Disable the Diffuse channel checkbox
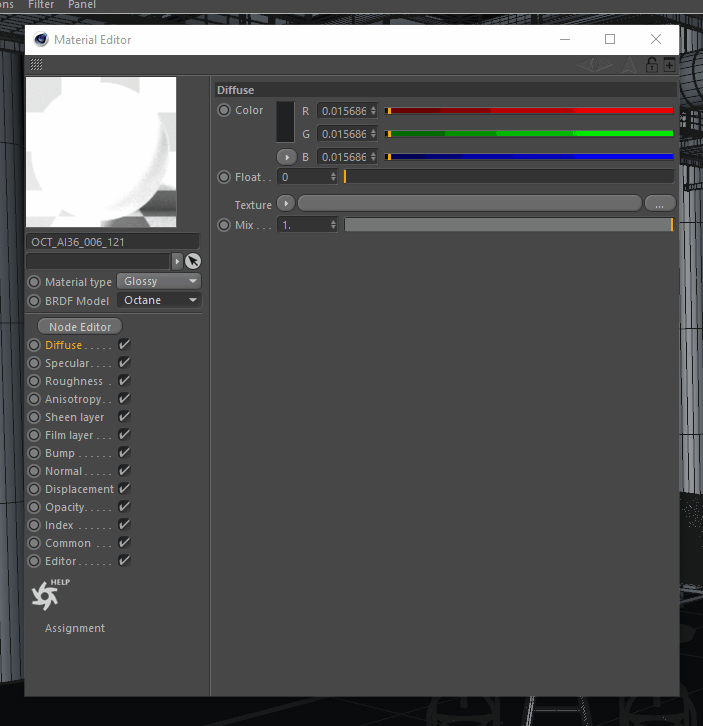Screen dimensions: 703x726 click(124, 344)
